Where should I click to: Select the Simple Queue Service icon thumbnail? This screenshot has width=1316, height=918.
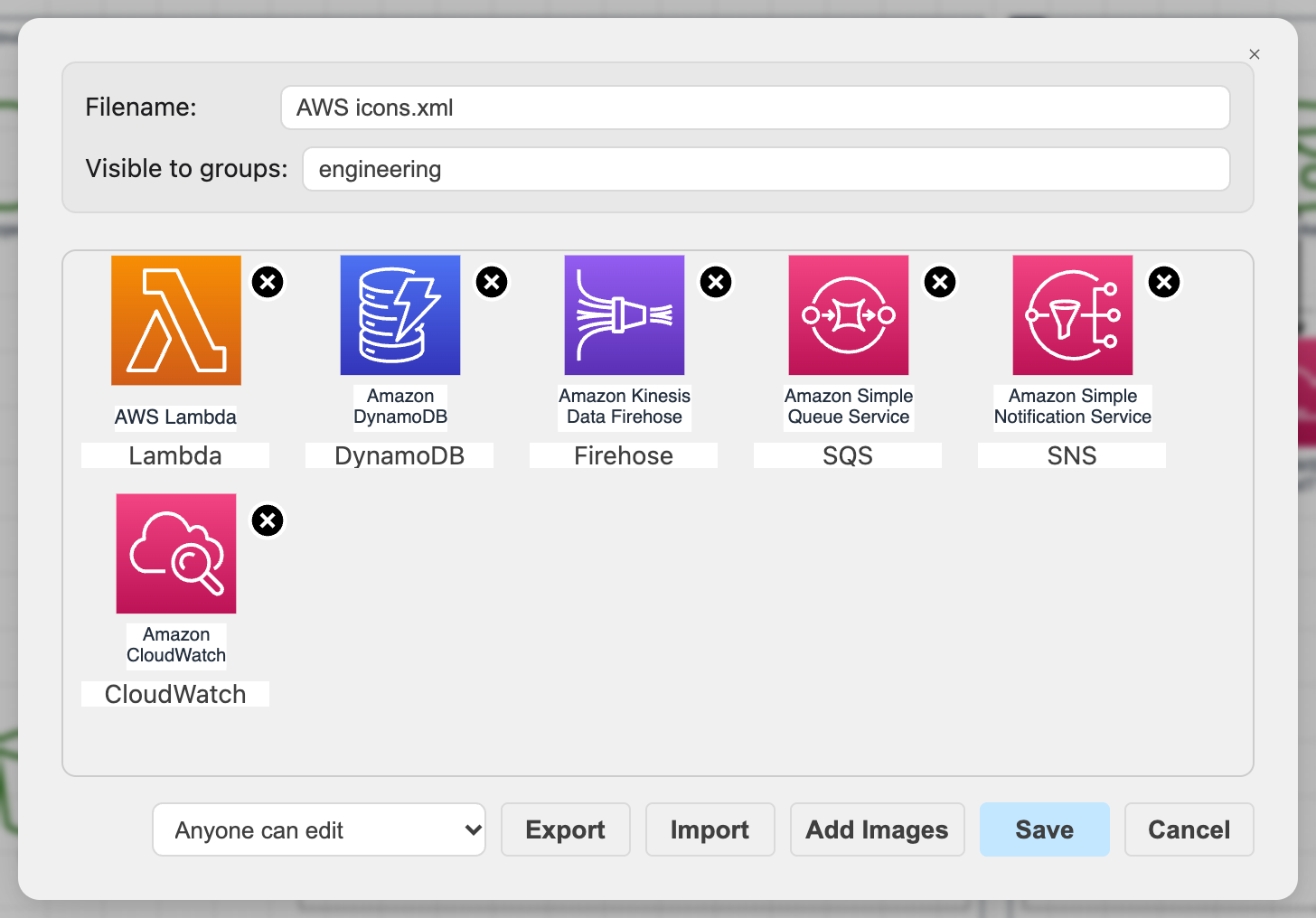[849, 315]
